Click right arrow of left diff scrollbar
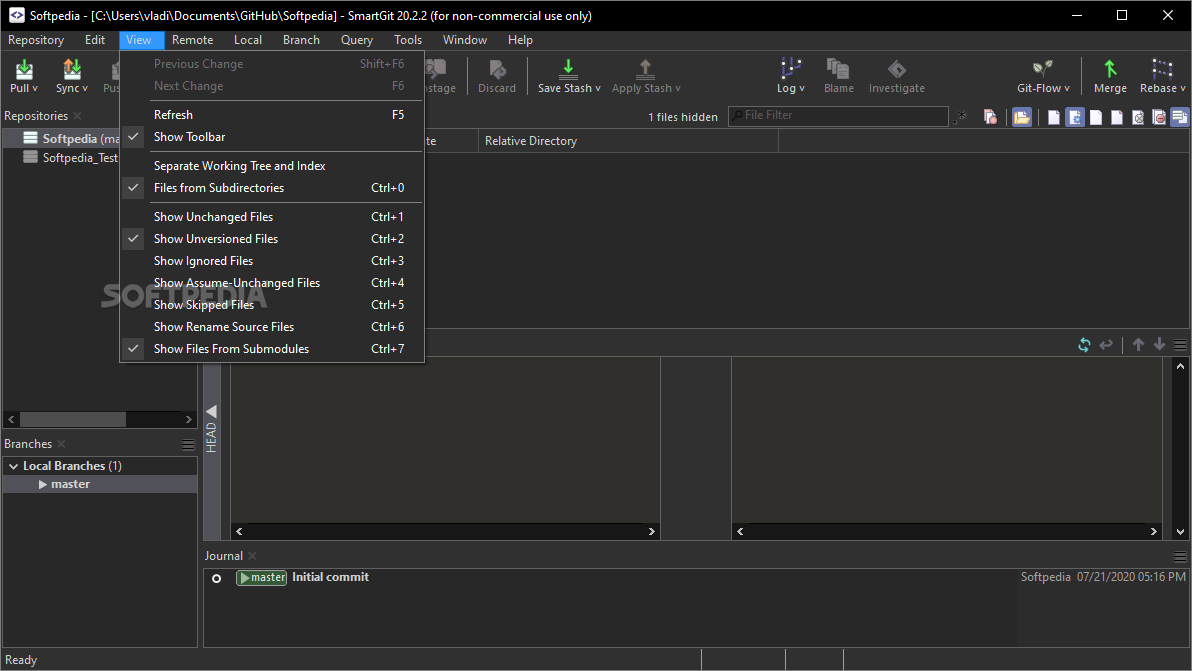The image size is (1192, 671). coord(651,531)
